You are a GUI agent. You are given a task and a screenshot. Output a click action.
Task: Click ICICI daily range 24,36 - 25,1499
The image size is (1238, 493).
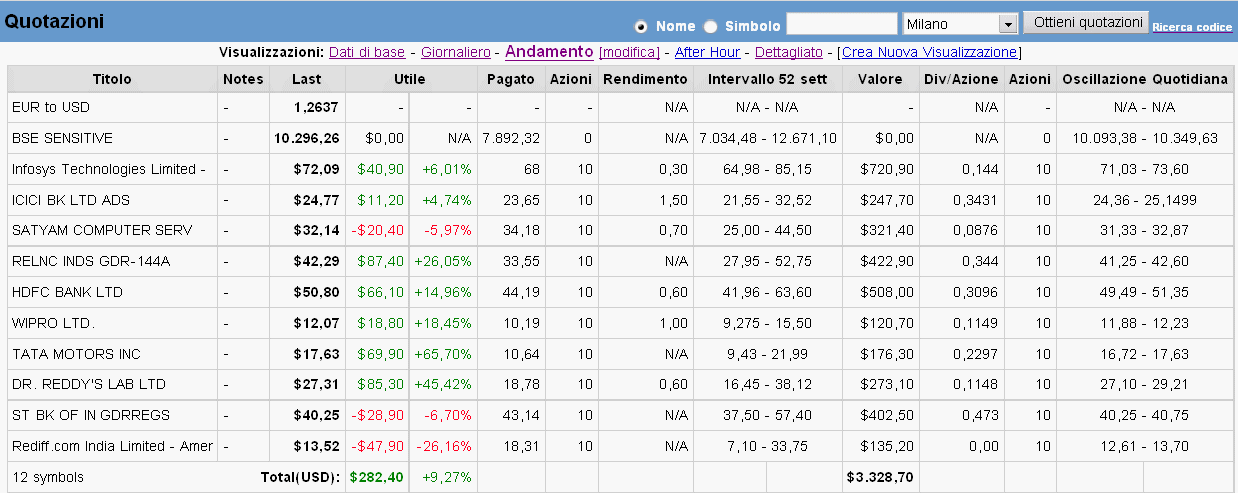(1144, 200)
